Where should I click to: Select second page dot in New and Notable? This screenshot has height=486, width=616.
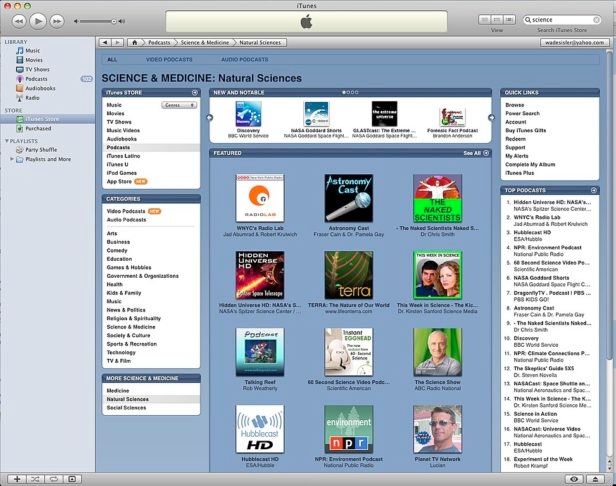(348, 93)
